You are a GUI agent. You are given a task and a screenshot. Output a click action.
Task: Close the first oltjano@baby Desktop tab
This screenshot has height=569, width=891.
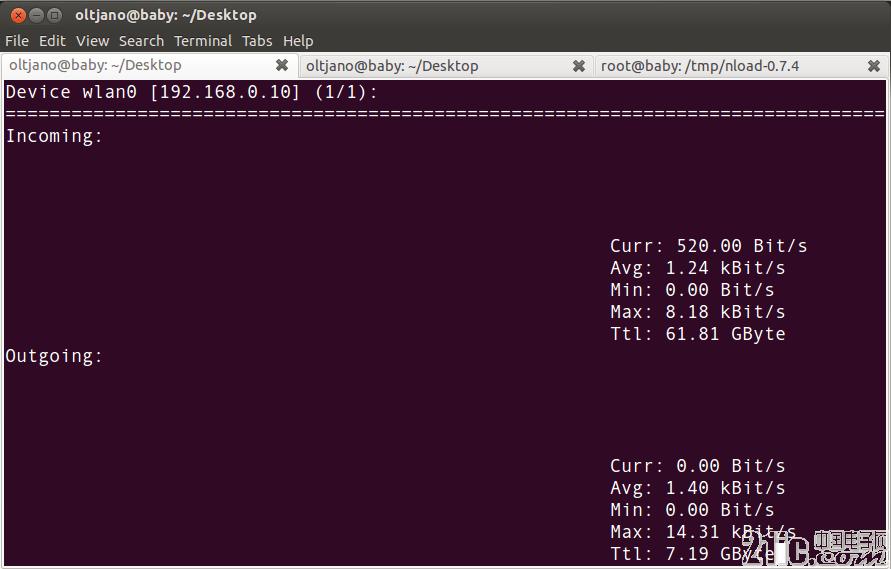(282, 66)
